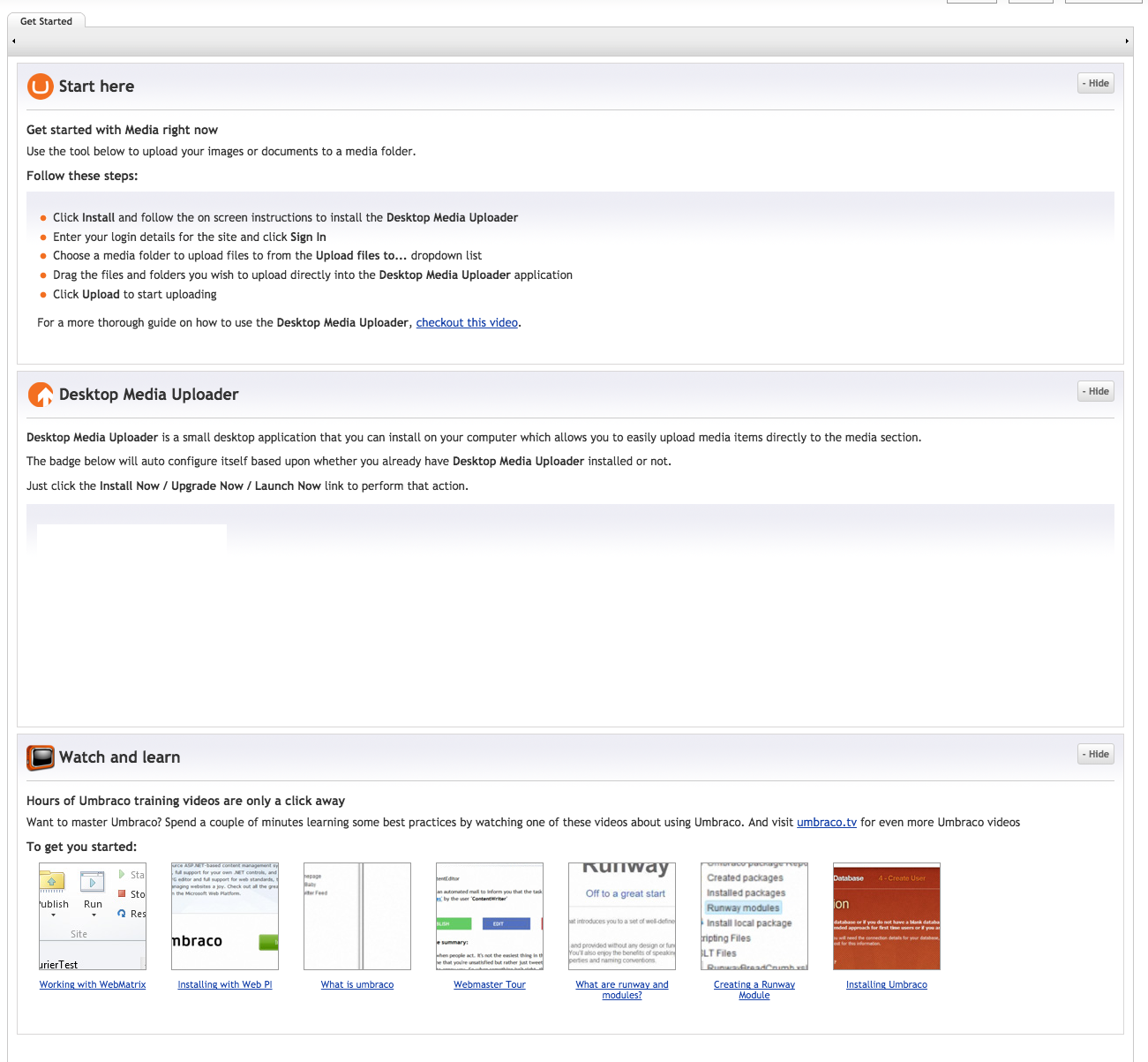This screenshot has height=1062, width=1148.
Task: Click the Desktop Media Uploader install badge
Action: [x=131, y=539]
